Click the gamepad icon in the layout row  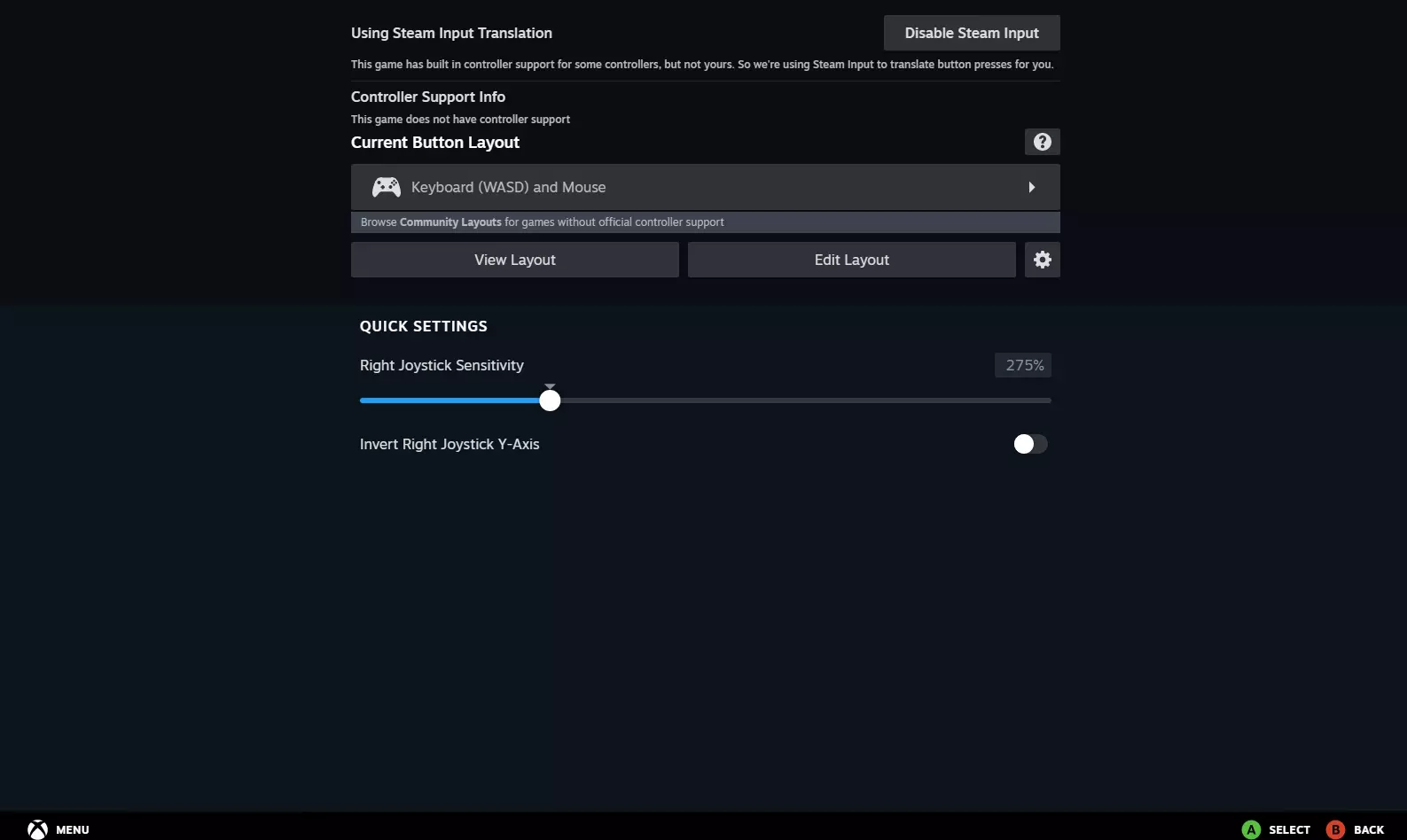coord(386,187)
